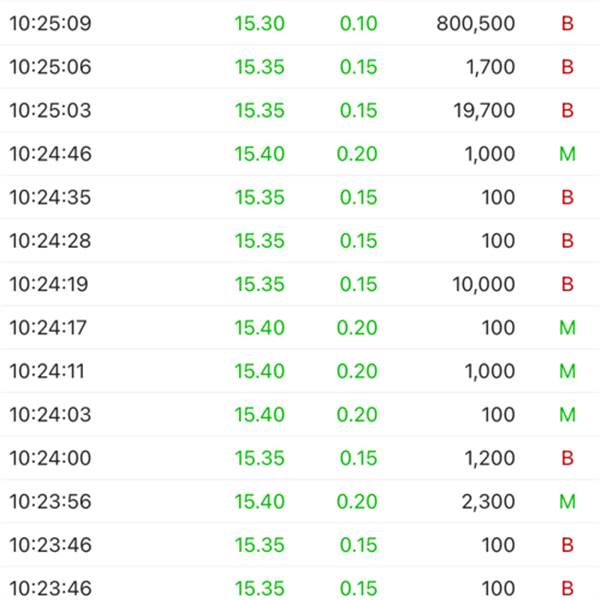Click the 15.40 price at 10:24:46
600x600 pixels.
pos(259,154)
